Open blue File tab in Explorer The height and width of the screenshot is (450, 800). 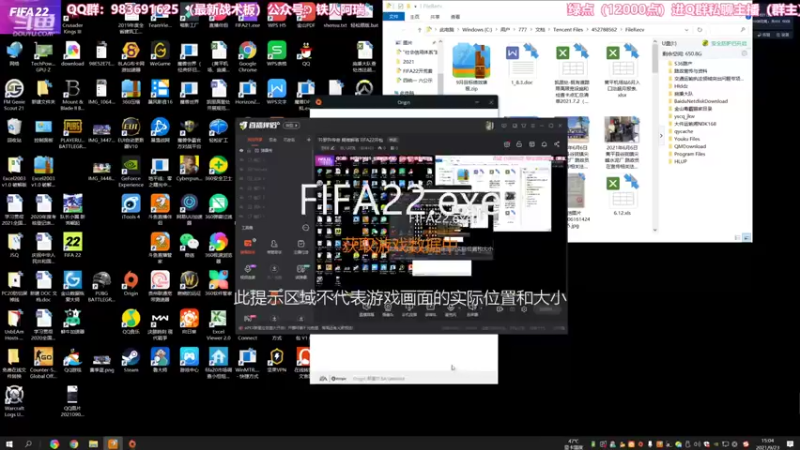click(393, 16)
